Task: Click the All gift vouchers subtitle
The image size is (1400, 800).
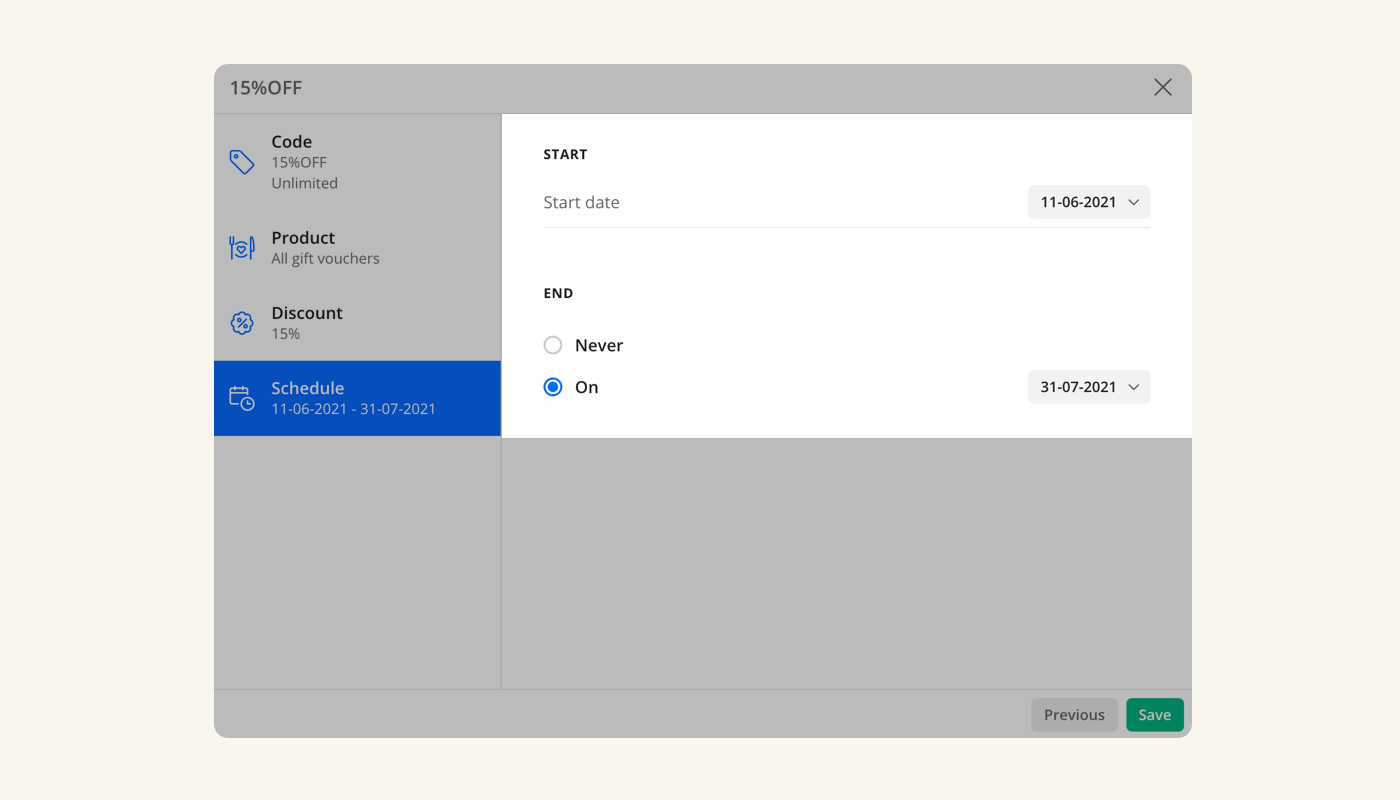Action: click(x=325, y=259)
